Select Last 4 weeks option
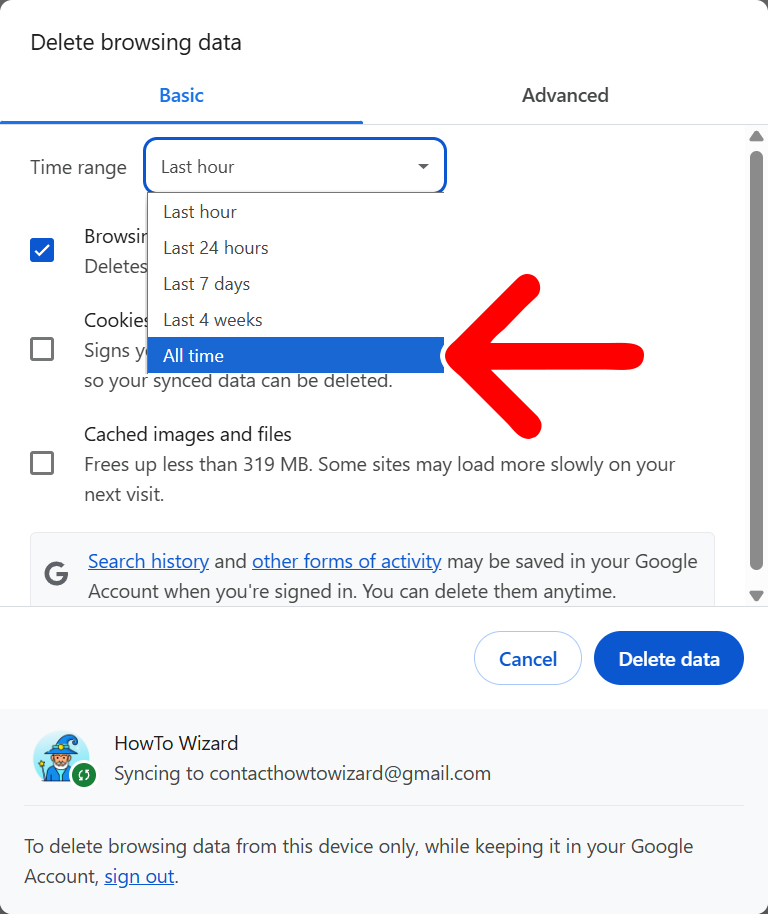Image resolution: width=768 pixels, height=914 pixels. point(295,320)
